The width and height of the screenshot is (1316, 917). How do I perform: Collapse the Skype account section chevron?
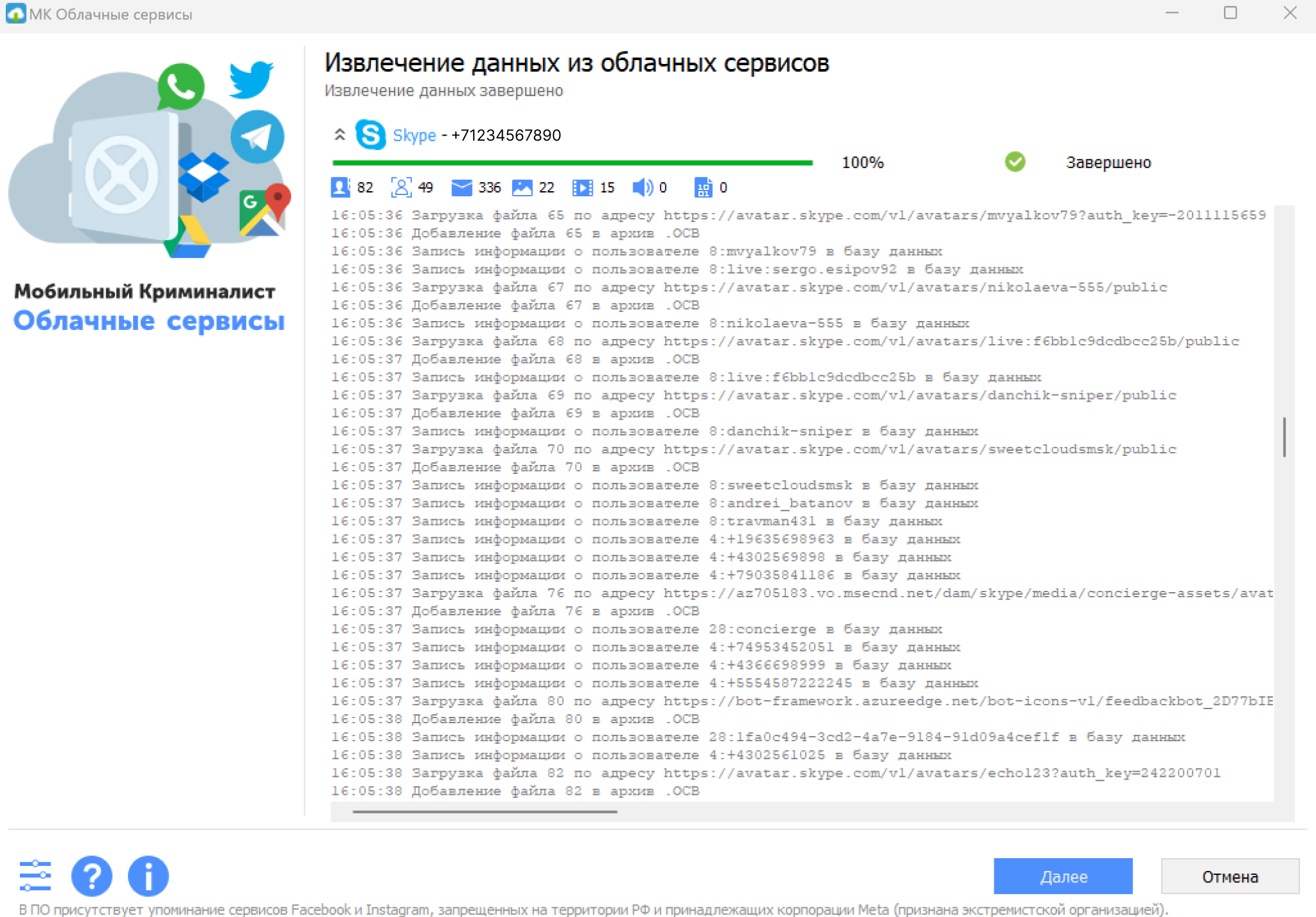point(340,135)
